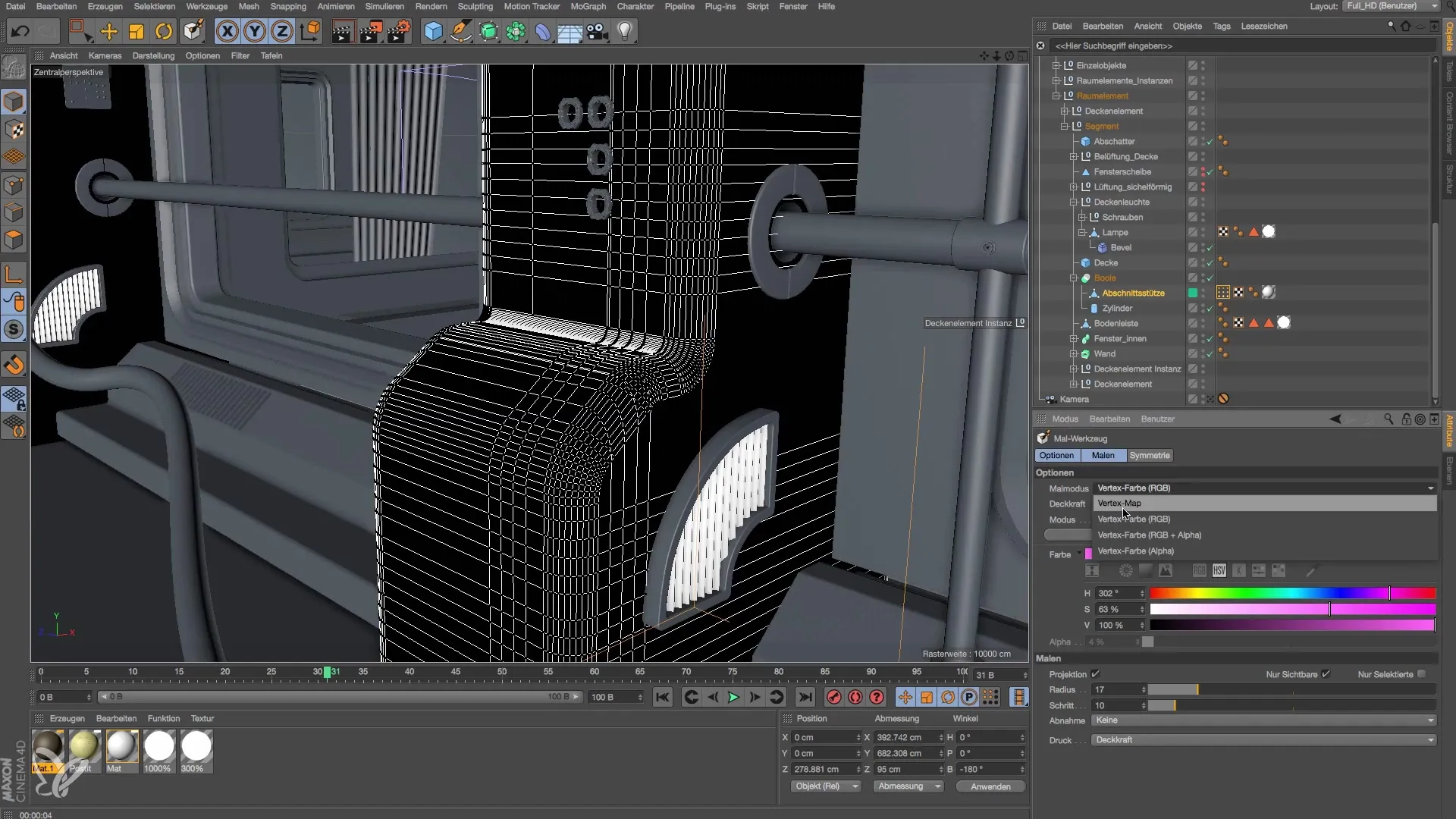Toggle the Y axis lock
The image size is (1456, 819).
[255, 31]
